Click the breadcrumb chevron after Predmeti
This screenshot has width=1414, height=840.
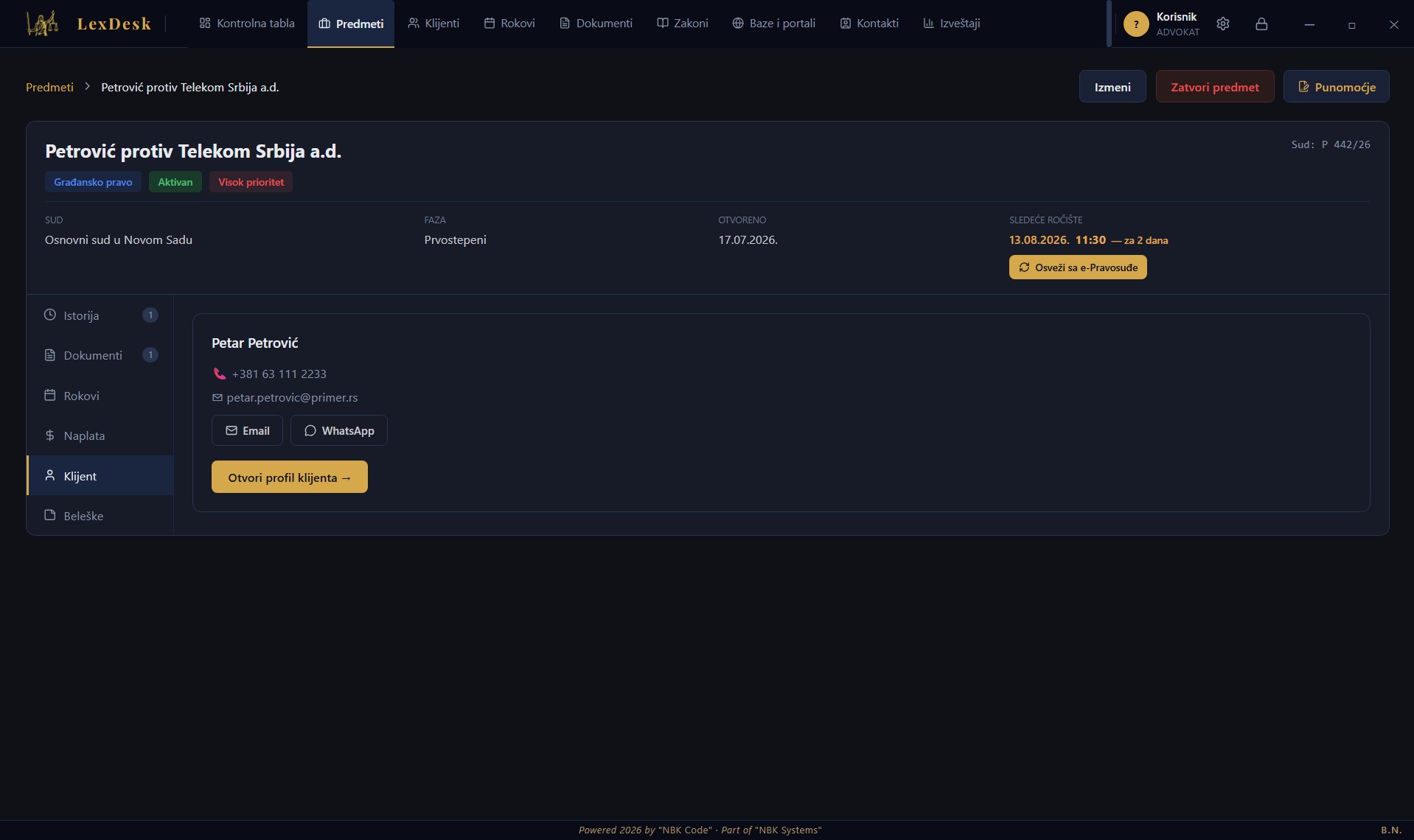87,86
